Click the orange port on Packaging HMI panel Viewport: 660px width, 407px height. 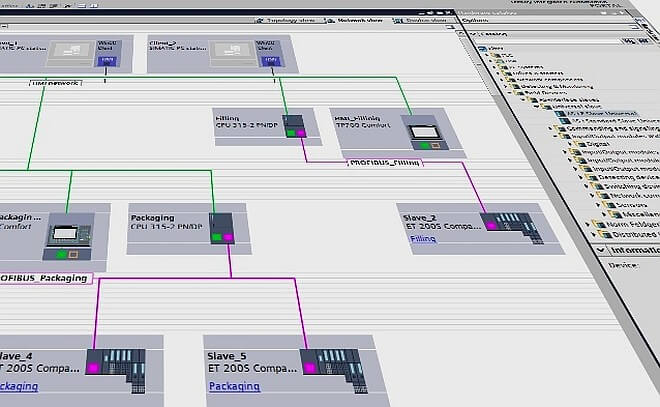[x=73, y=255]
